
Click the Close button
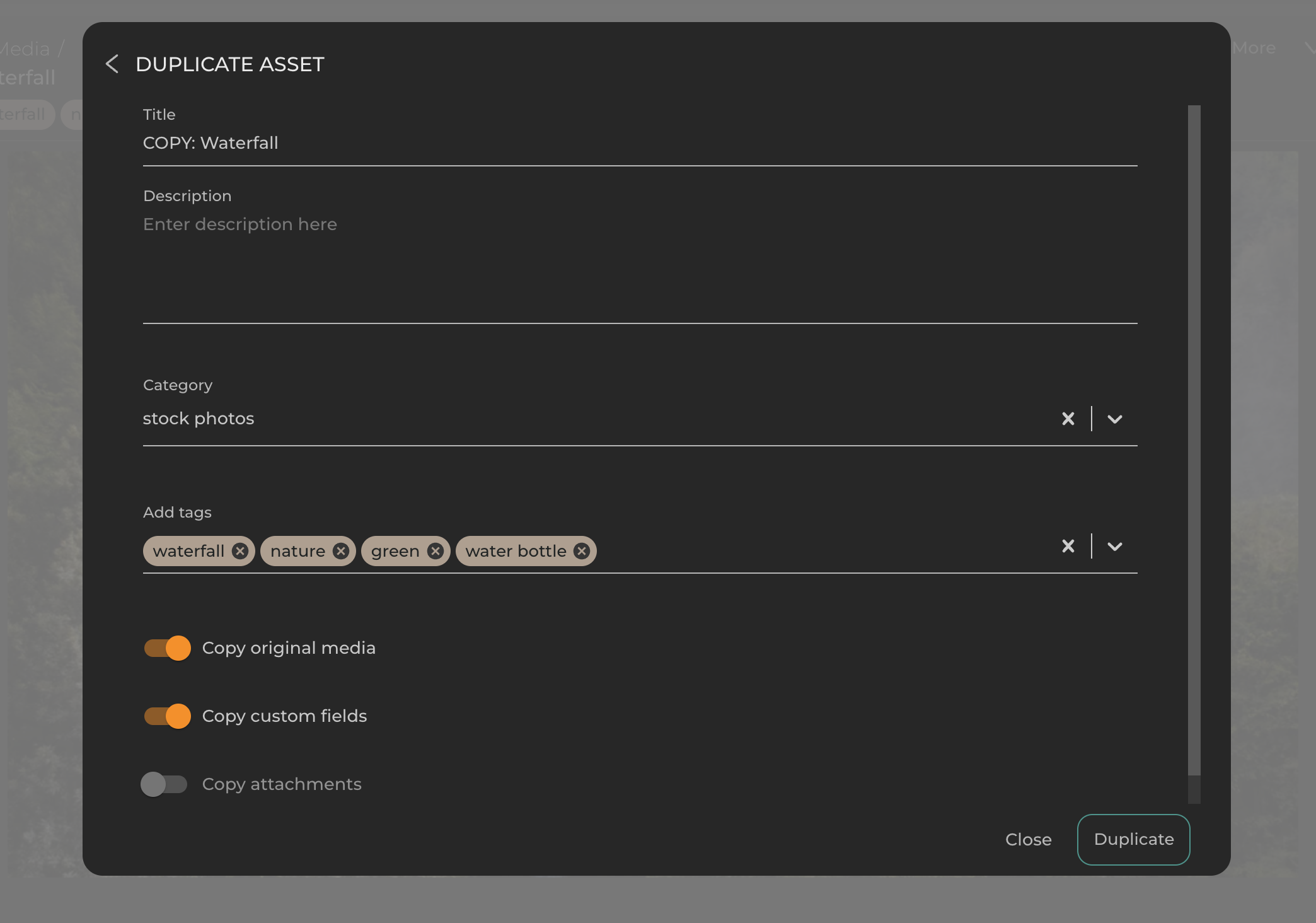tap(1028, 840)
